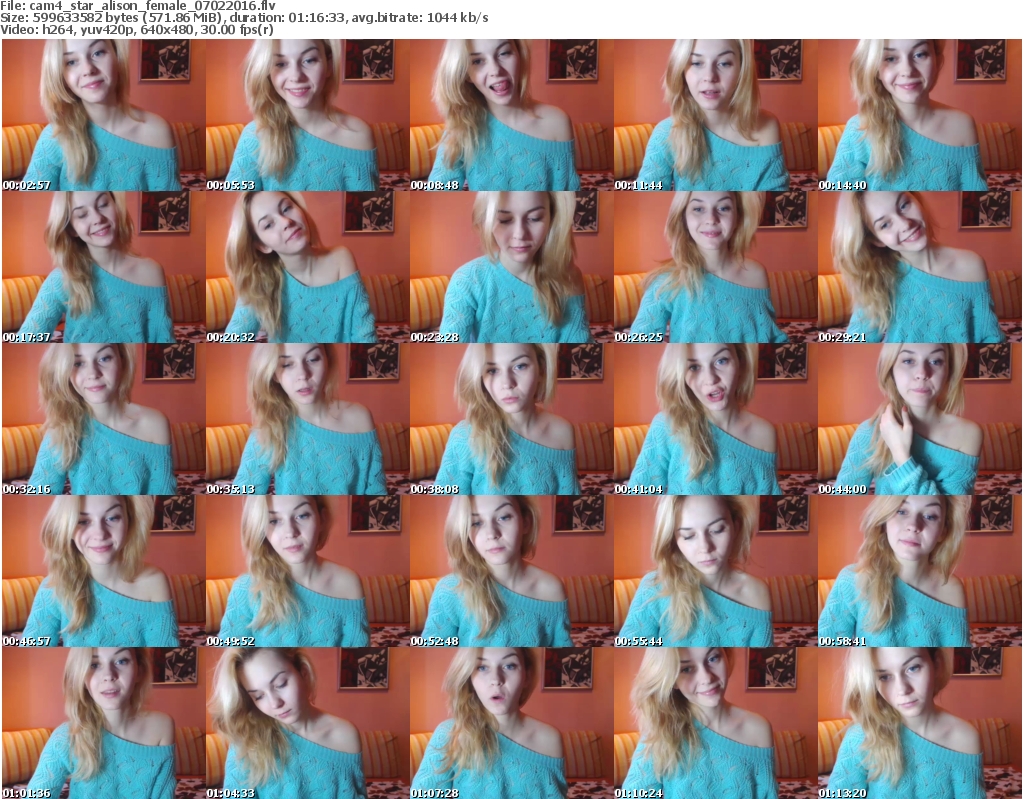Select the thumbnail stamped 00:52:48

[511, 572]
